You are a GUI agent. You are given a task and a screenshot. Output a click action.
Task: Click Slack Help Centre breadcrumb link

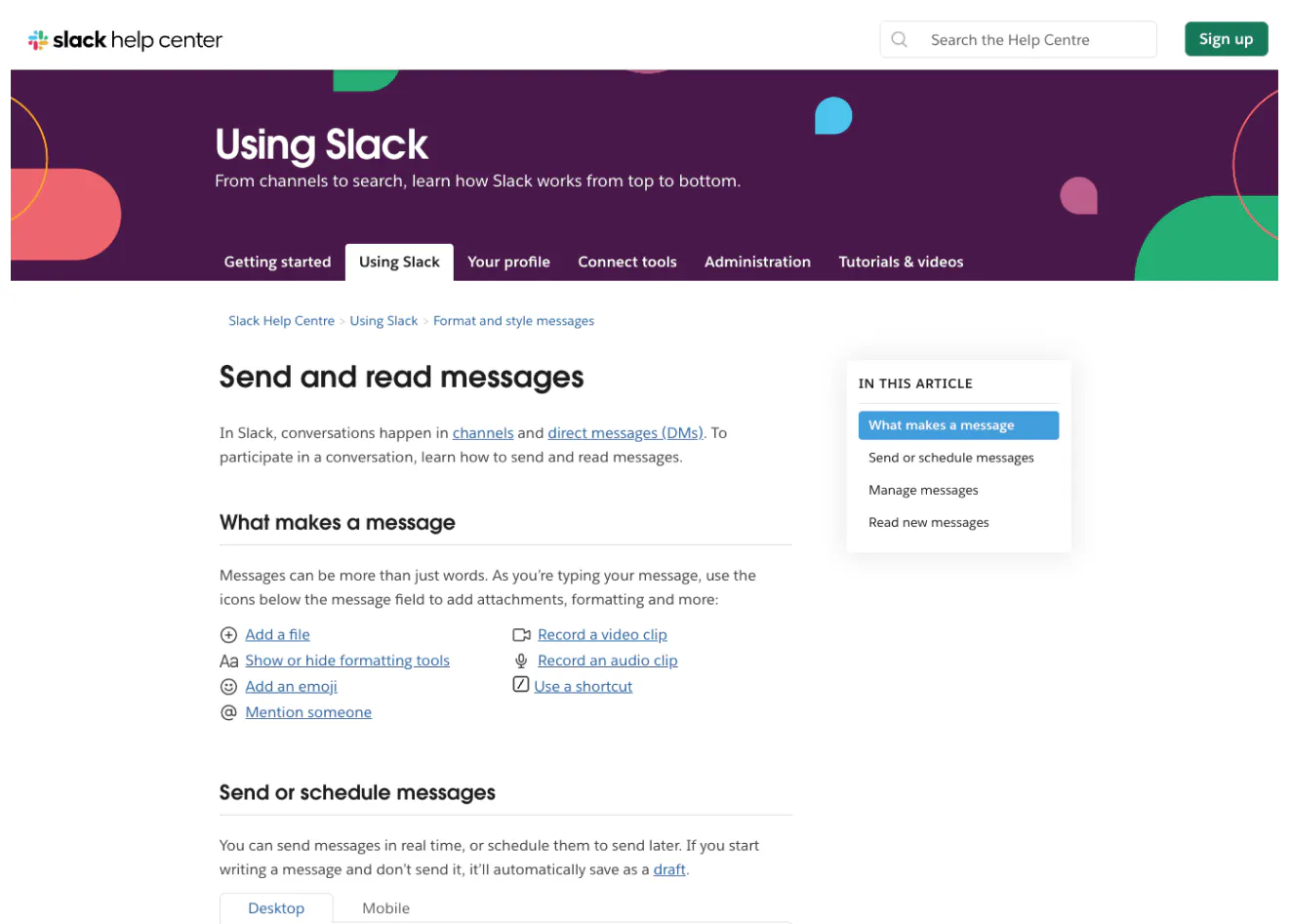pos(281,321)
